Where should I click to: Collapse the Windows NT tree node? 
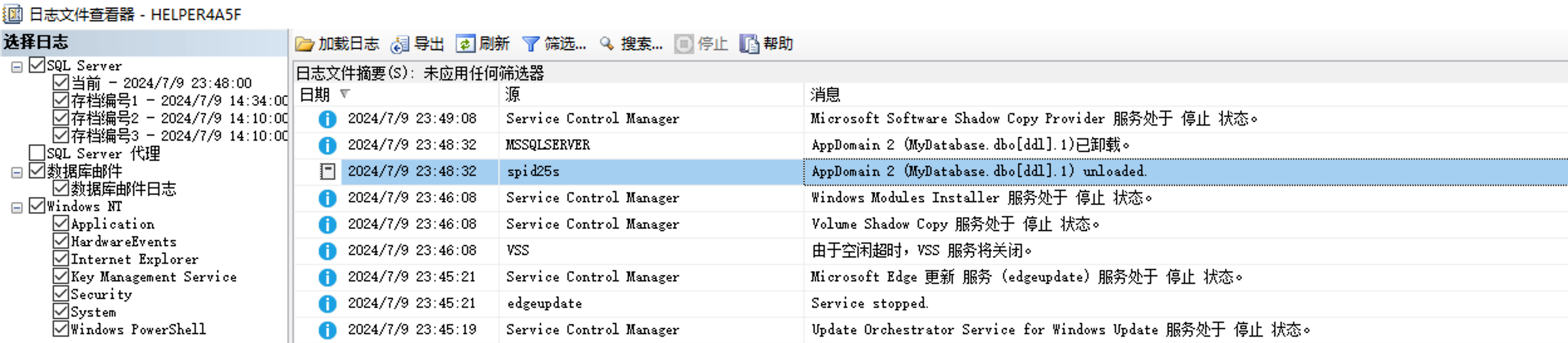(17, 207)
